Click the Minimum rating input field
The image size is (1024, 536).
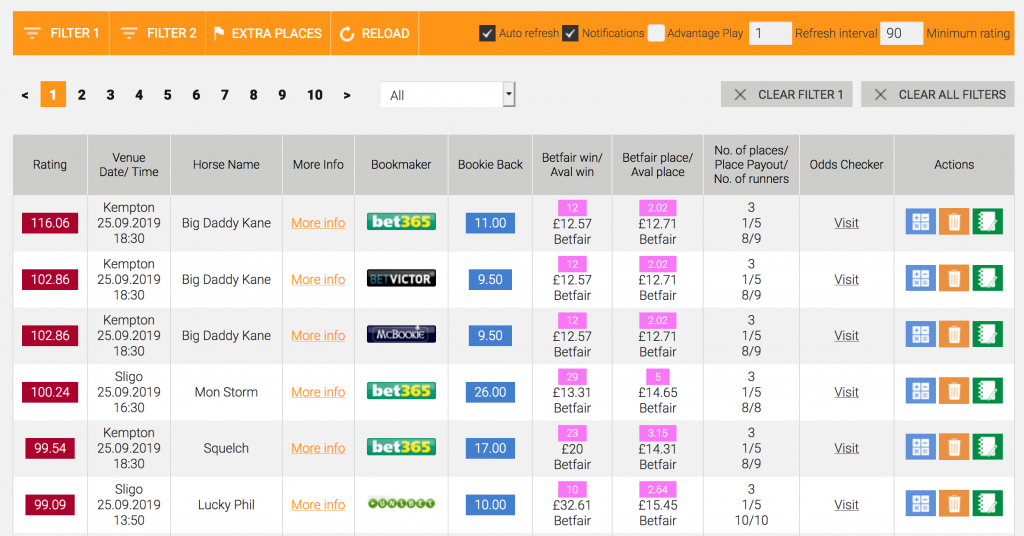click(x=901, y=33)
